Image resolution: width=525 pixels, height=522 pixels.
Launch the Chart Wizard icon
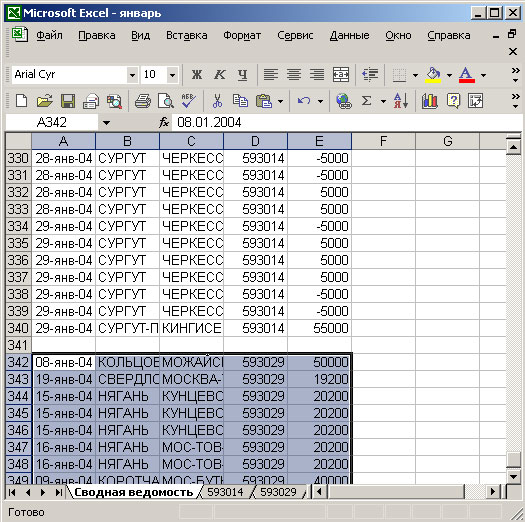click(430, 101)
